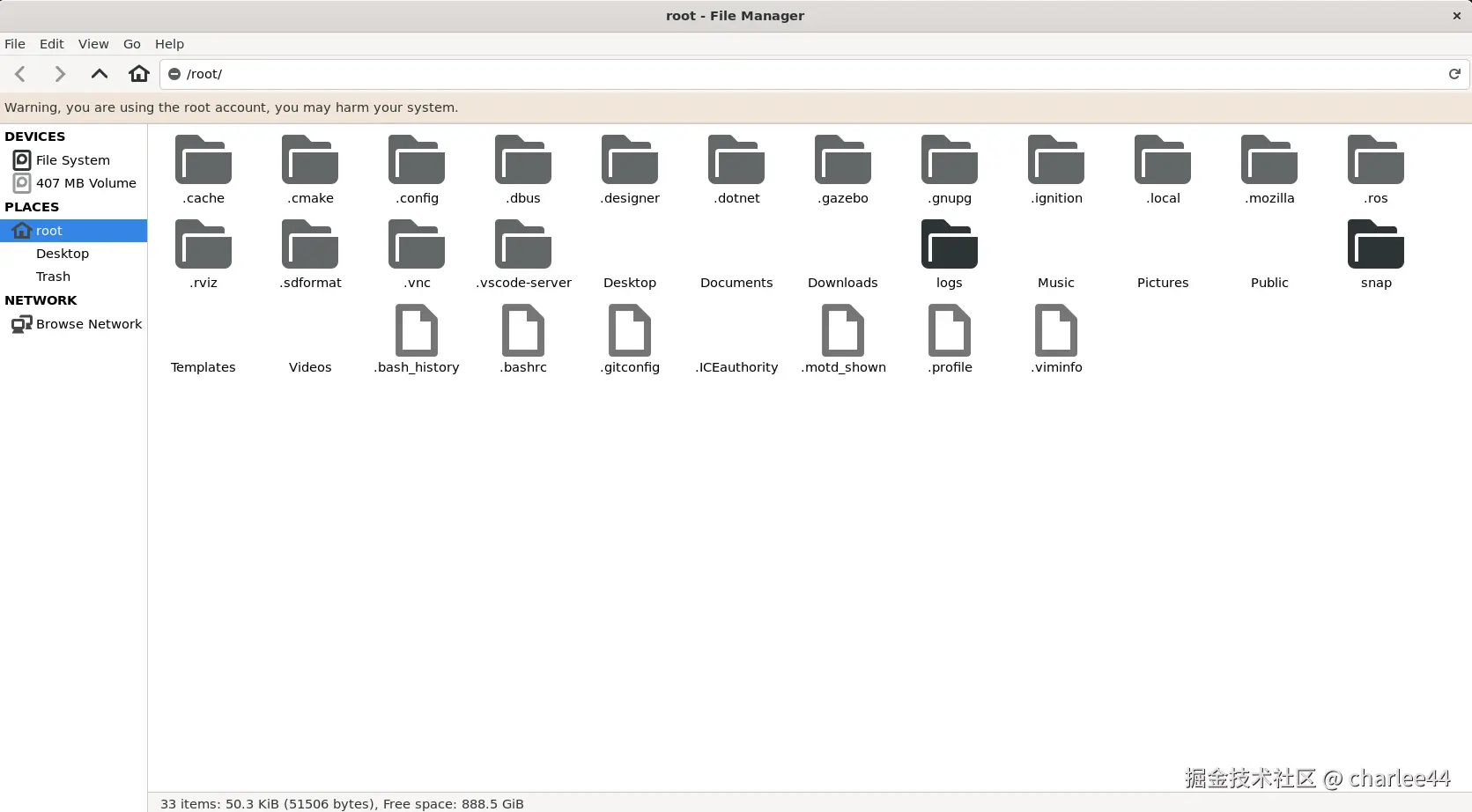Click the Downloads folder label

843,283
